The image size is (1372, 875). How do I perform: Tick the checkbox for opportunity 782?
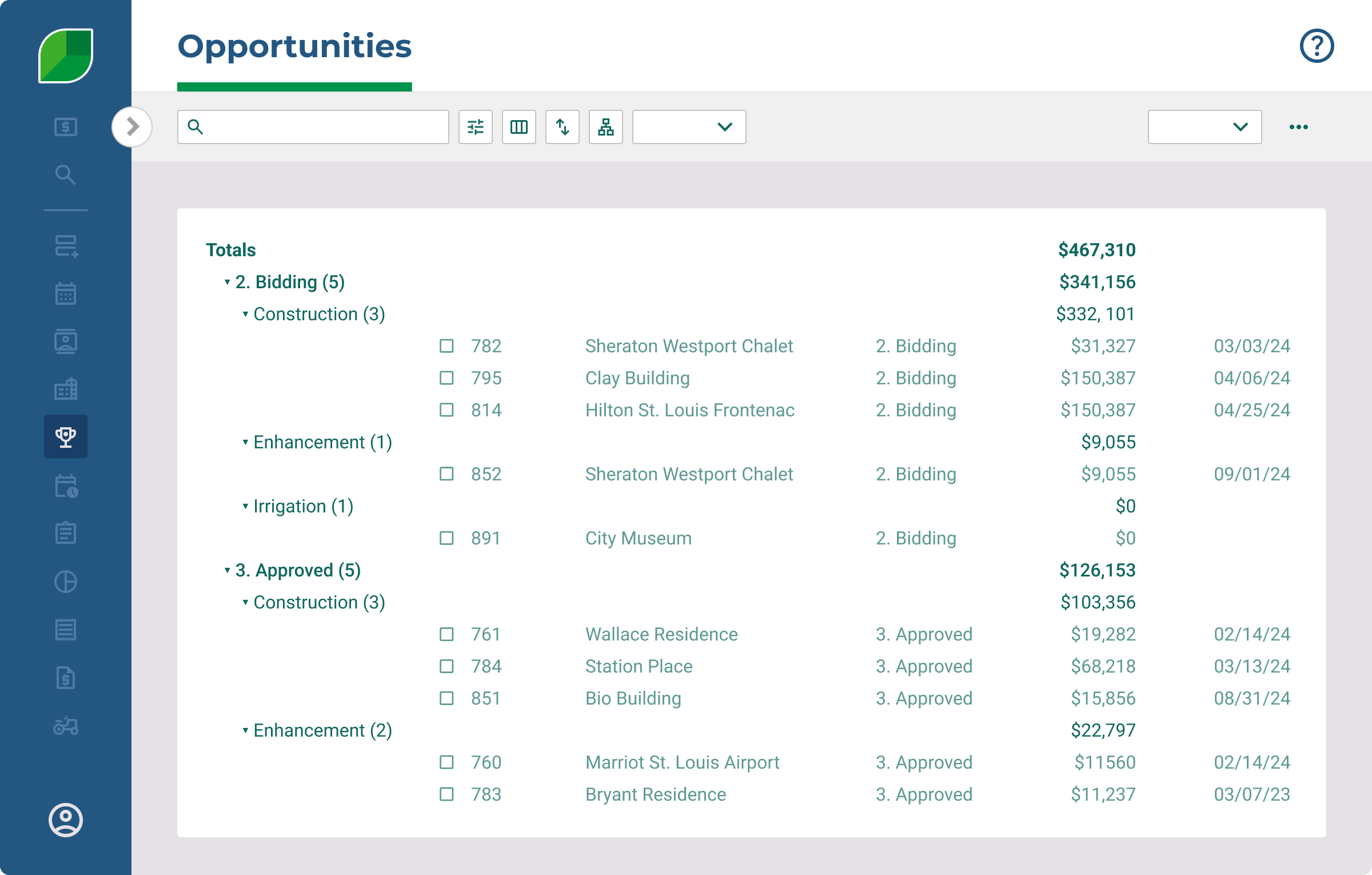pos(446,346)
